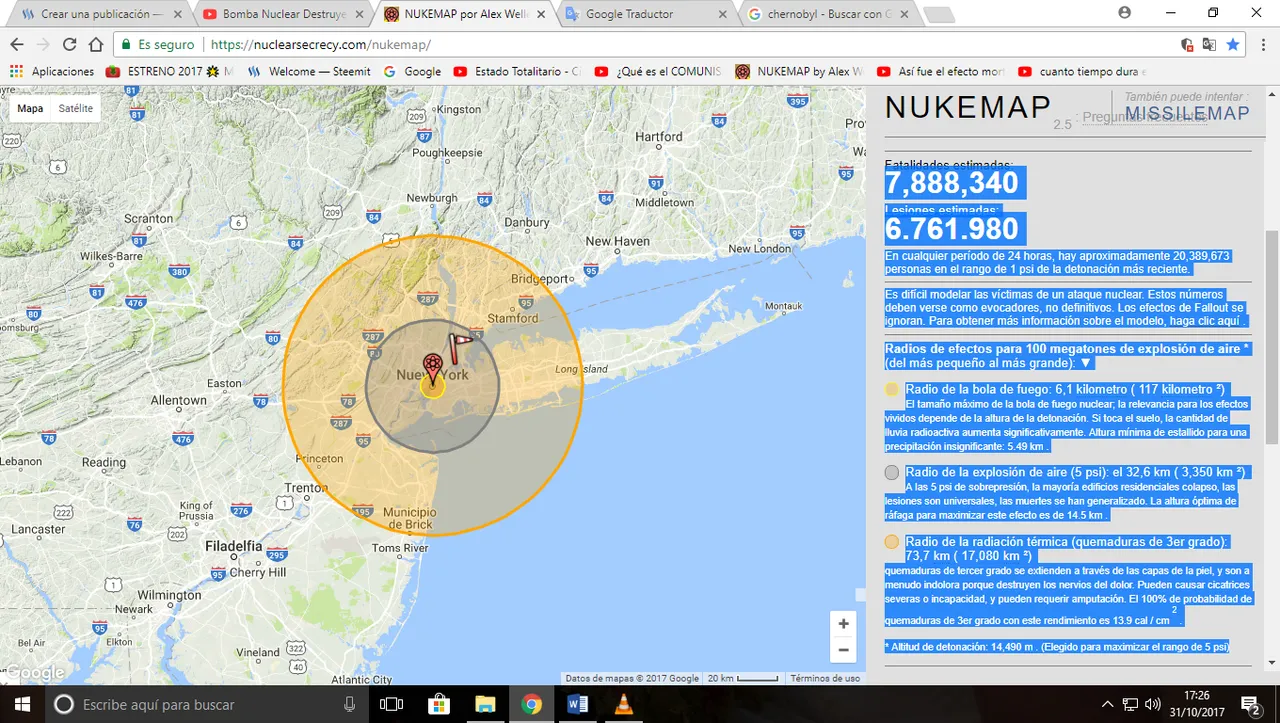Click the Cortana microphone icon

(349, 704)
